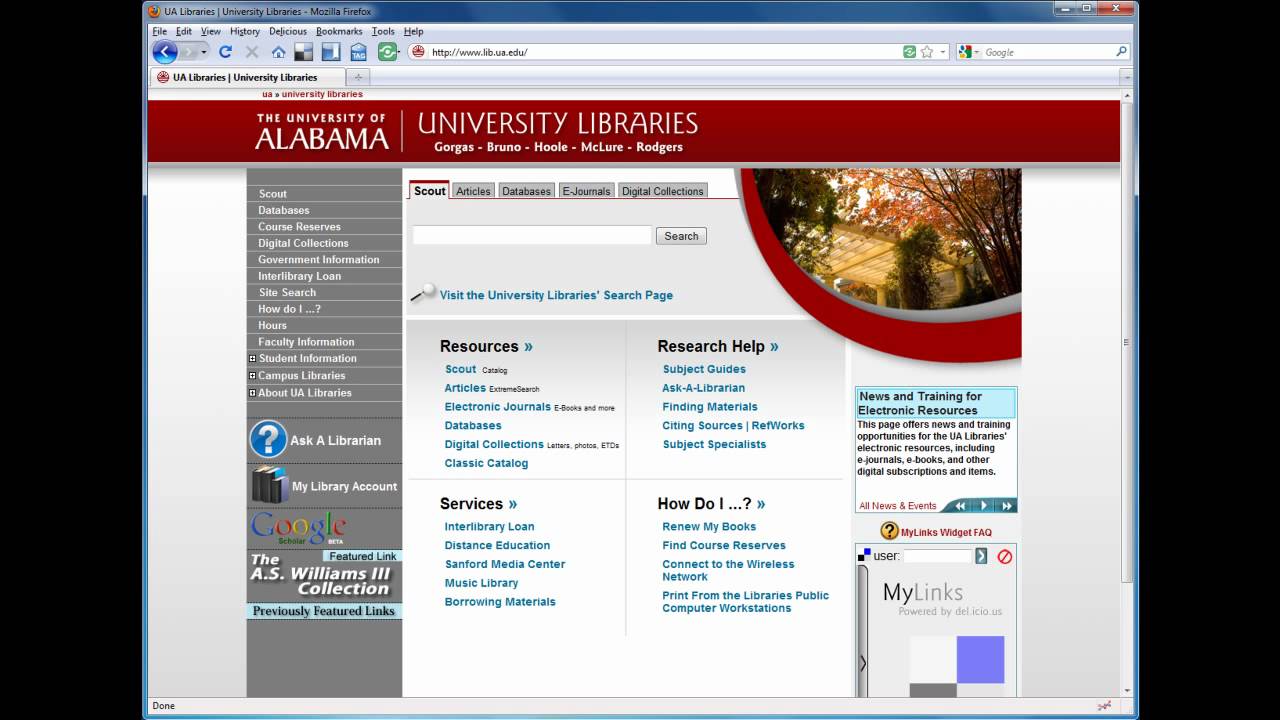Open the A.S. Williams III Collection banner
This screenshot has height=720, width=1280.
coord(324,576)
